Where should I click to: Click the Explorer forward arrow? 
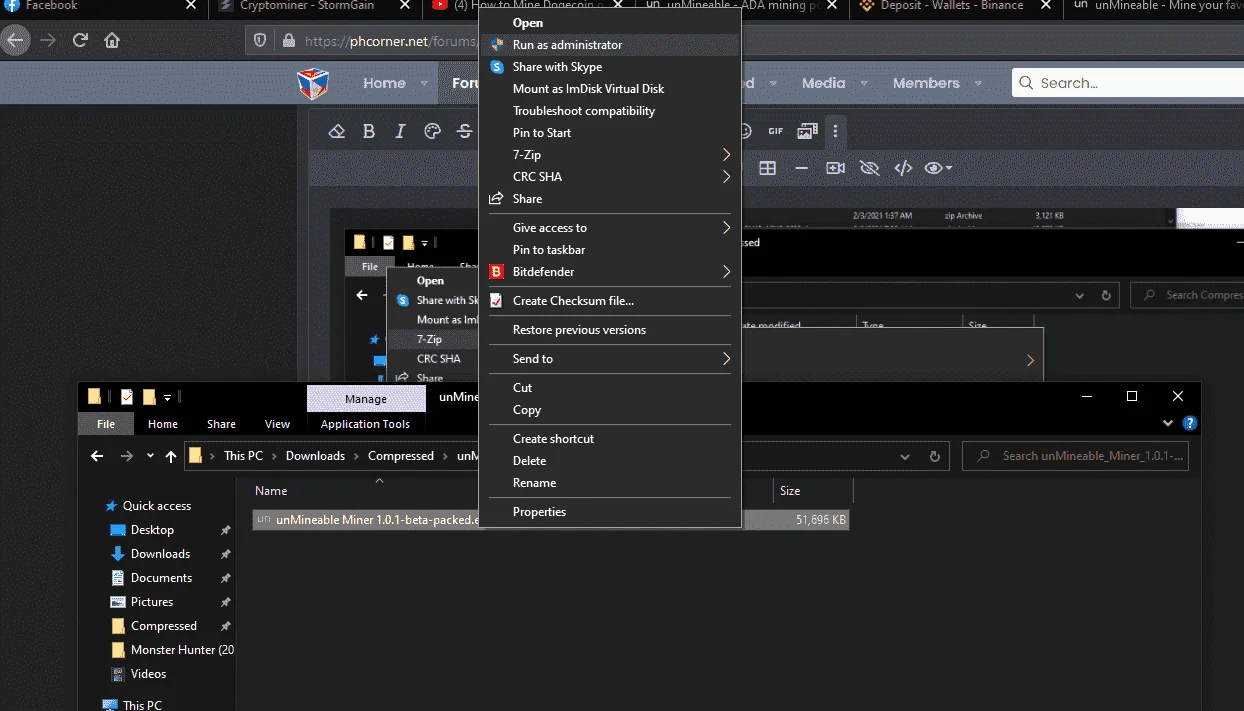(126, 456)
